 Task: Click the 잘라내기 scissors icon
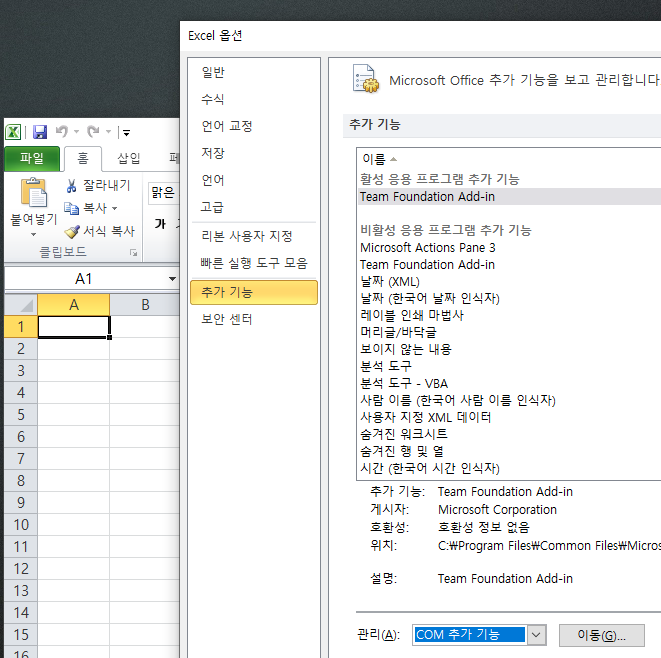coord(71,185)
